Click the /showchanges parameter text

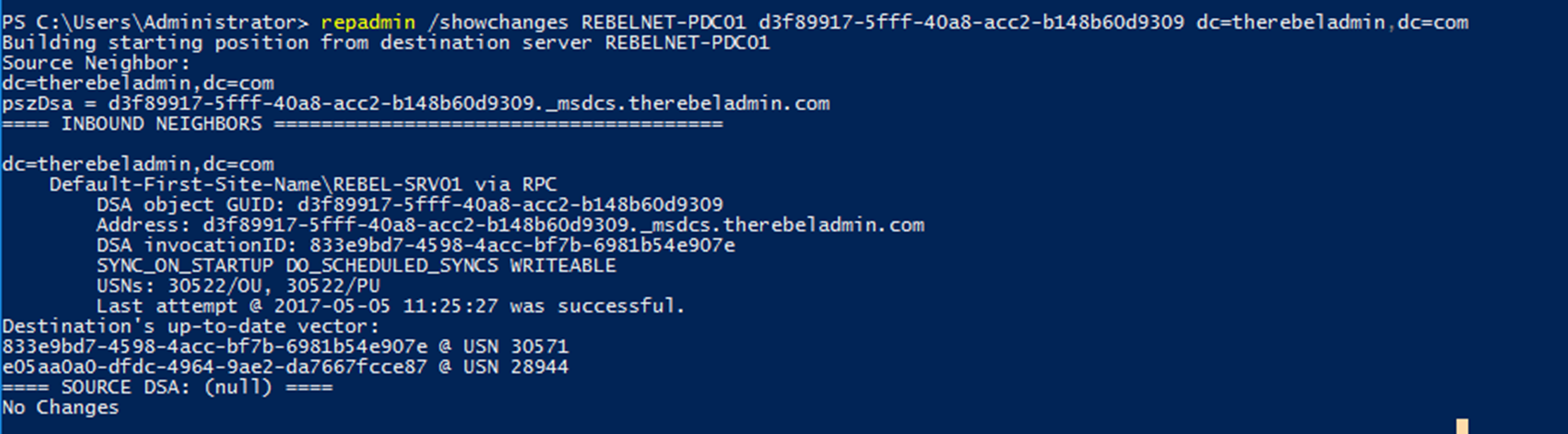point(498,23)
